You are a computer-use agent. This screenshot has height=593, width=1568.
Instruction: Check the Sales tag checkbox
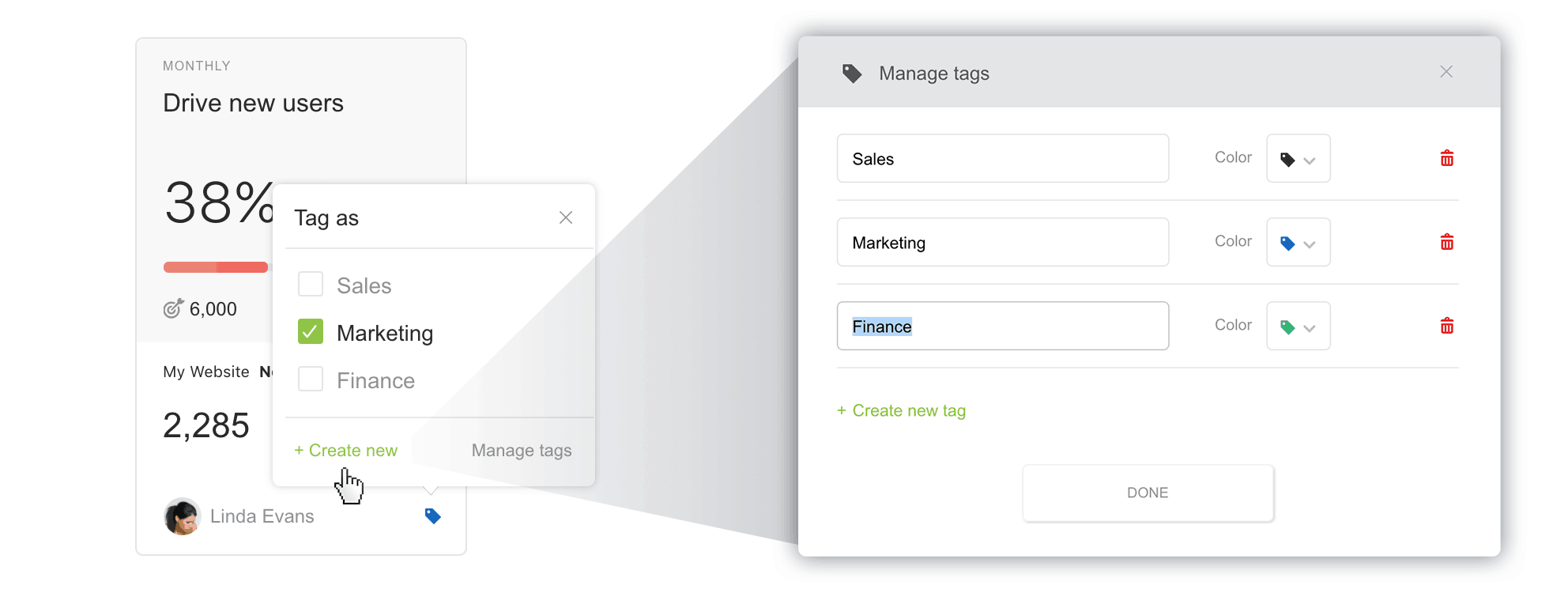point(311,285)
